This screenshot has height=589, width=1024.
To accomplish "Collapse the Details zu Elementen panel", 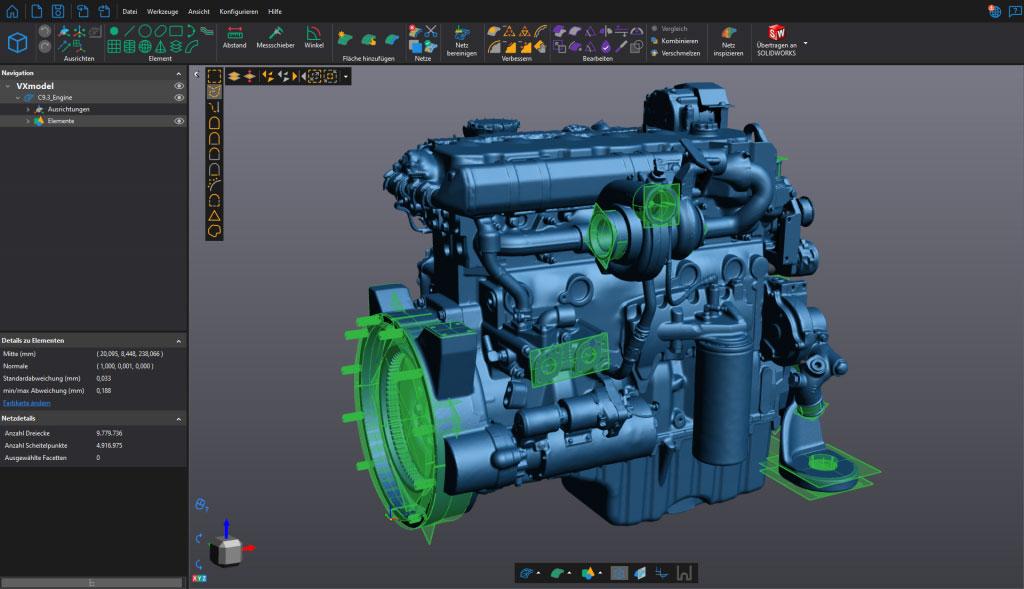I will tap(179, 341).
